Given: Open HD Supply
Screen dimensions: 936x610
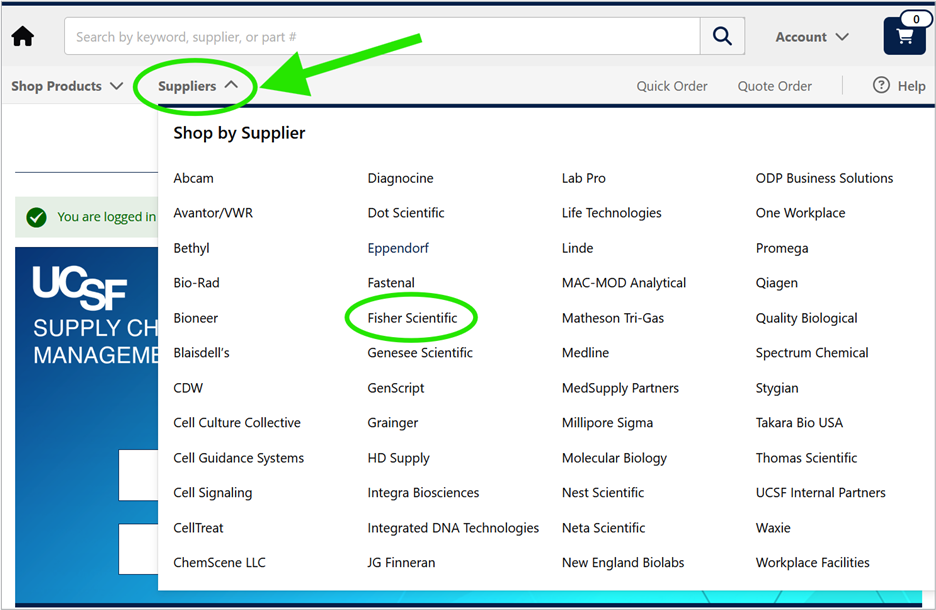Looking at the screenshot, I should pos(398,458).
